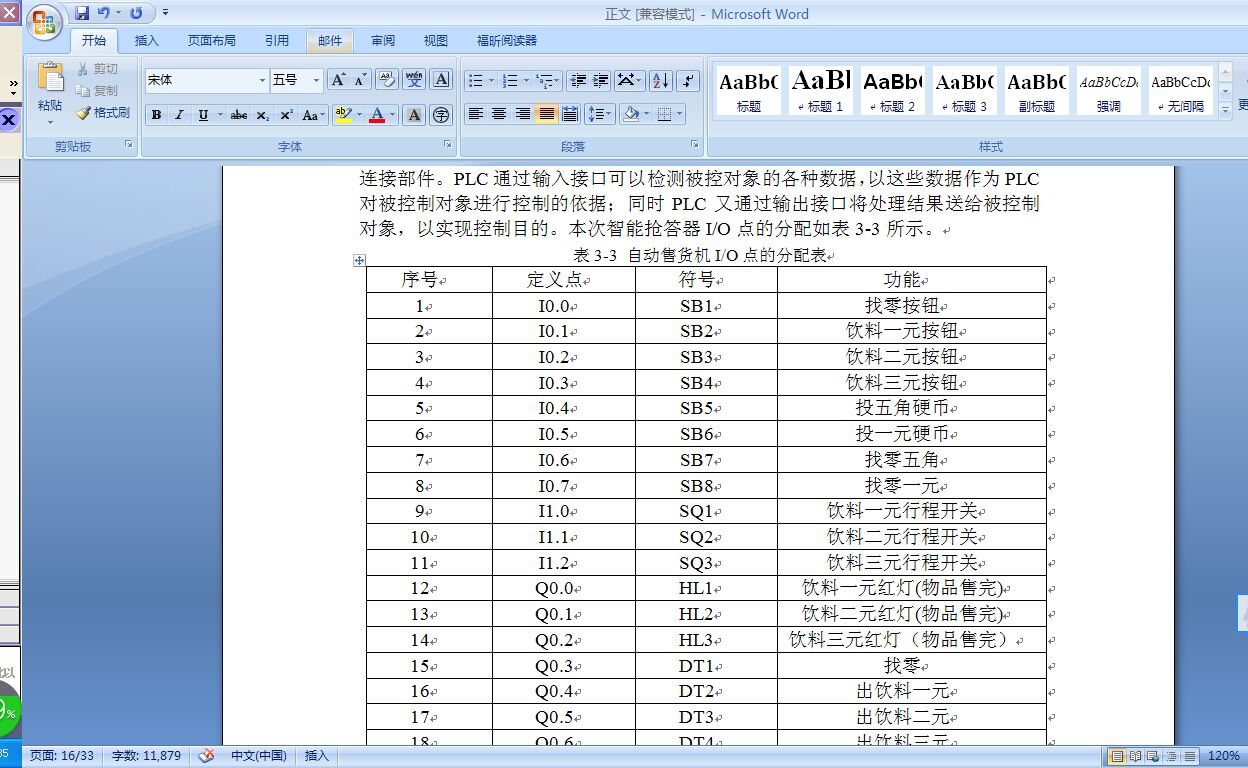Insert enclosed character (字 in circle)
Image resolution: width=1248 pixels, height=768 pixels.
[x=441, y=115]
